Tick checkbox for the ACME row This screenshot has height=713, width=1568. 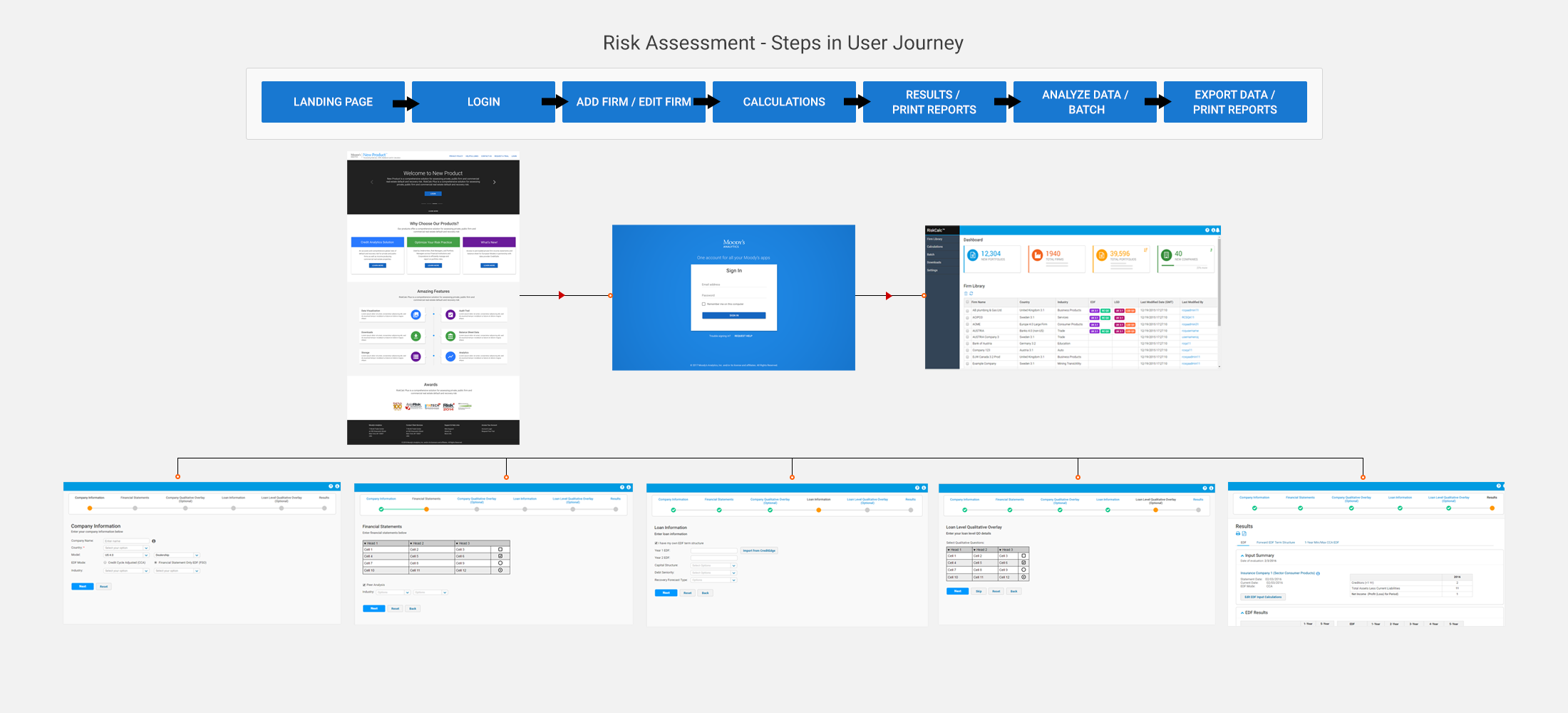point(967,324)
